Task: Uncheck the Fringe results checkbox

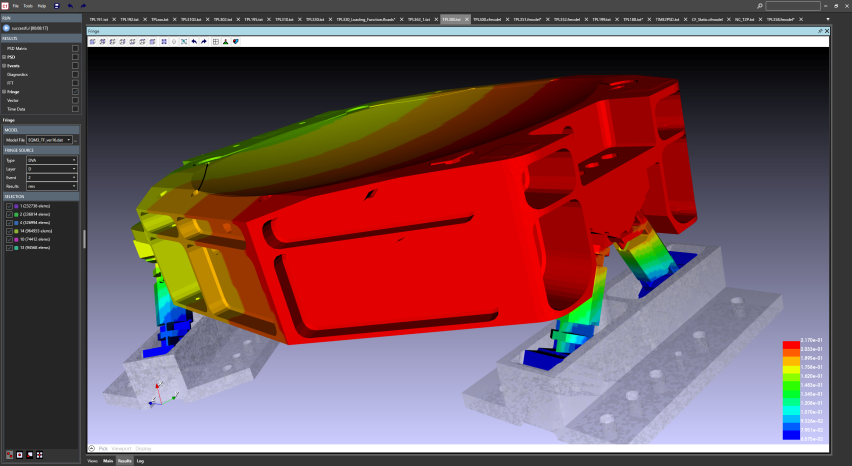Action: tap(75, 91)
